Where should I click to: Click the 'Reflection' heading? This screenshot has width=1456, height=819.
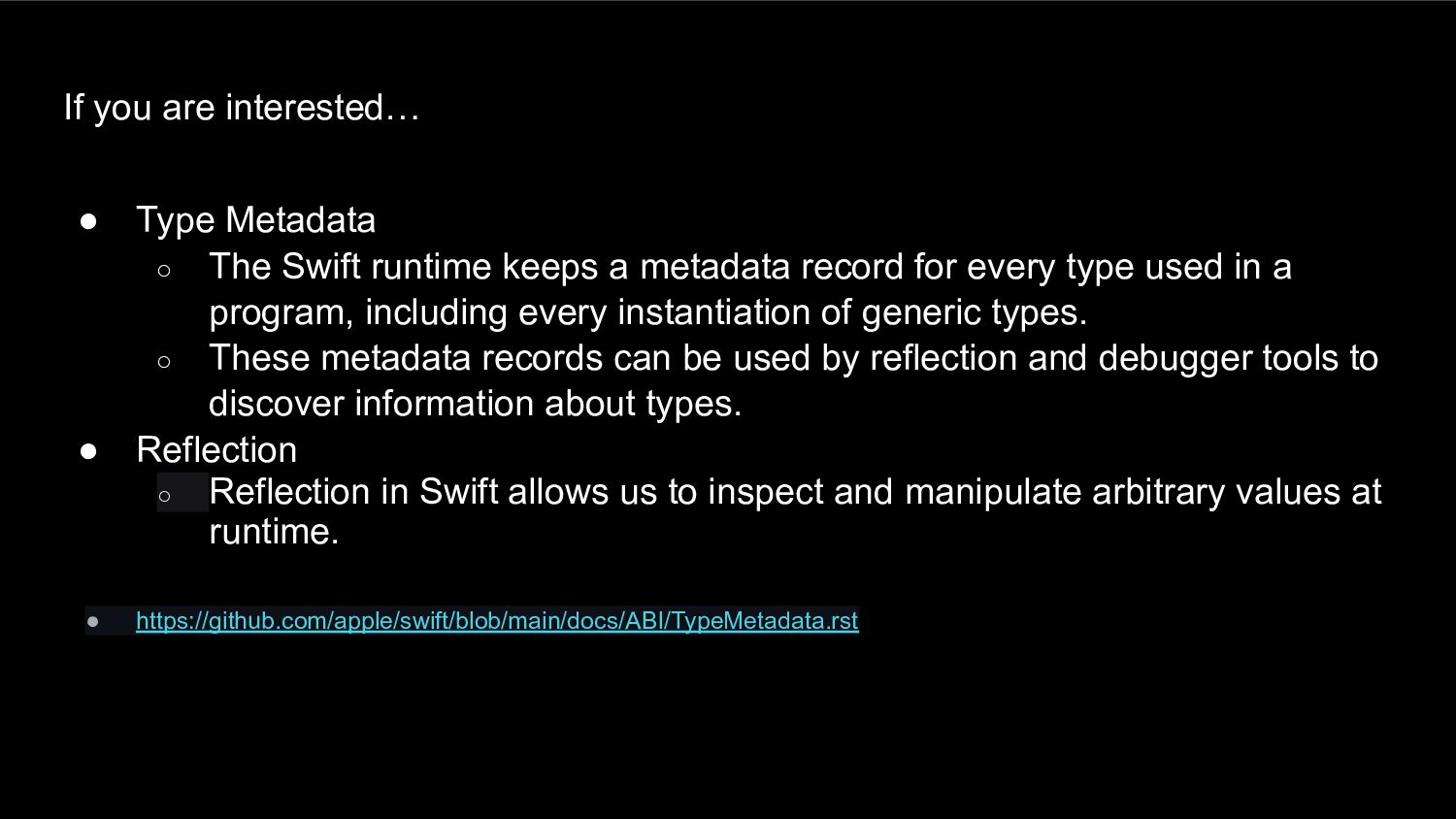[216, 450]
